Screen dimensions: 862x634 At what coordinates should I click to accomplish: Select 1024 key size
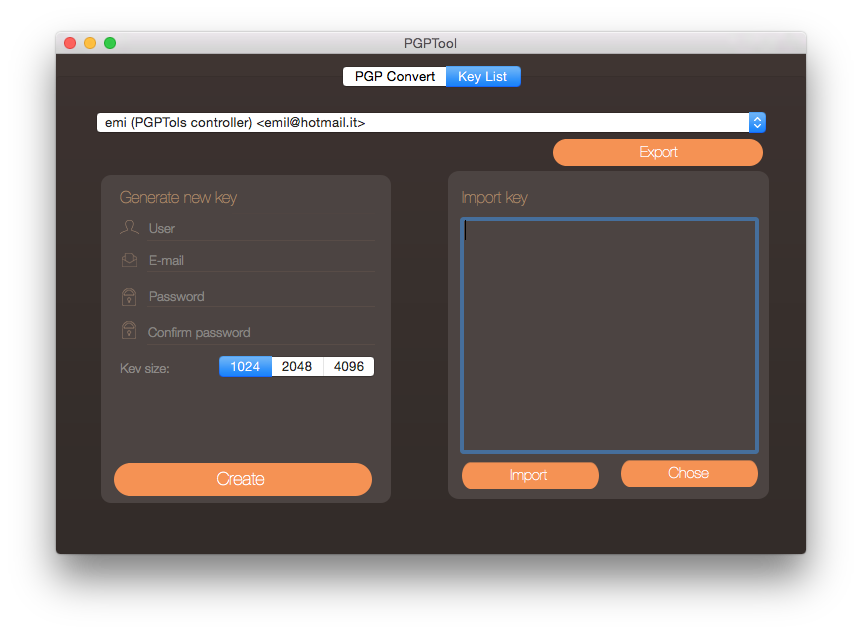tap(245, 367)
